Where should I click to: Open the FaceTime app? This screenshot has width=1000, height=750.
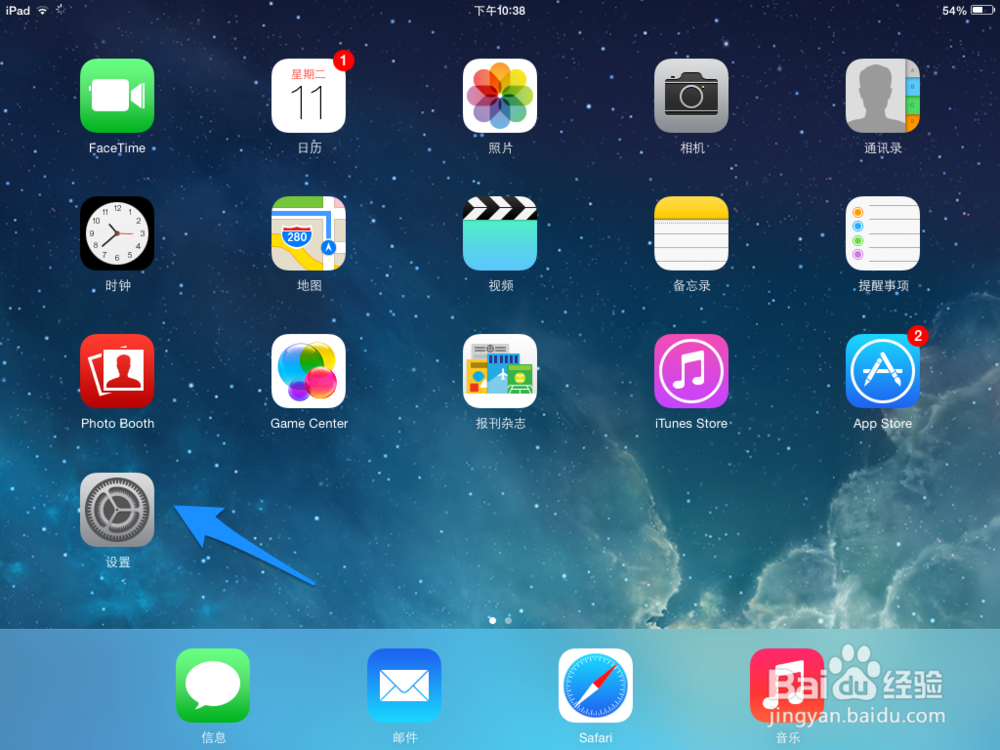pyautogui.click(x=117, y=96)
